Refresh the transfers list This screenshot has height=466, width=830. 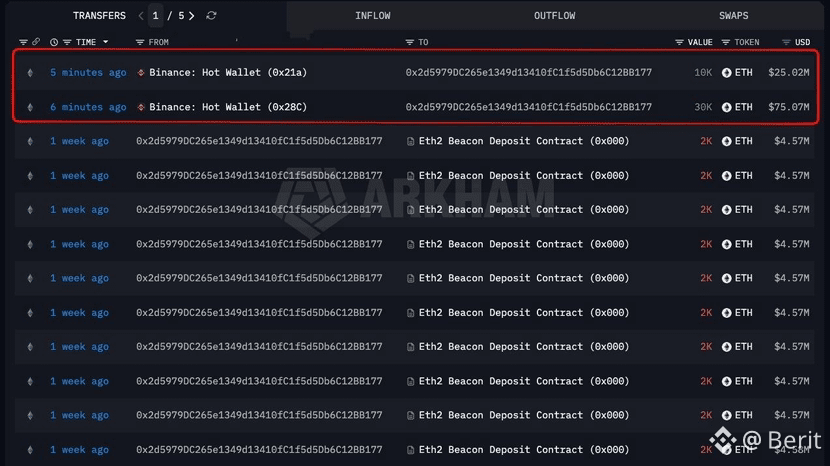point(211,15)
